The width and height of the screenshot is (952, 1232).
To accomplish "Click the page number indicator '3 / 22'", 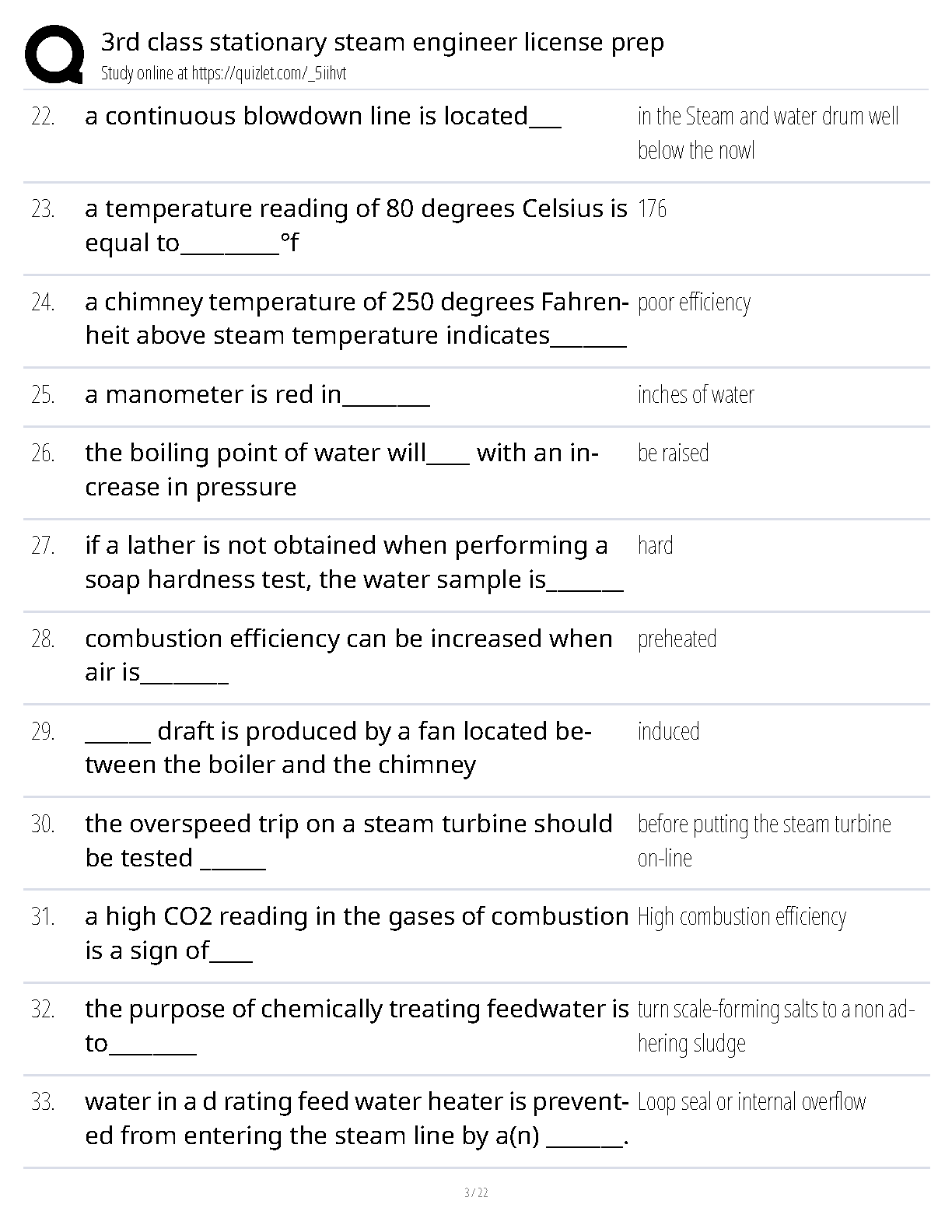I will click(x=476, y=1193).
